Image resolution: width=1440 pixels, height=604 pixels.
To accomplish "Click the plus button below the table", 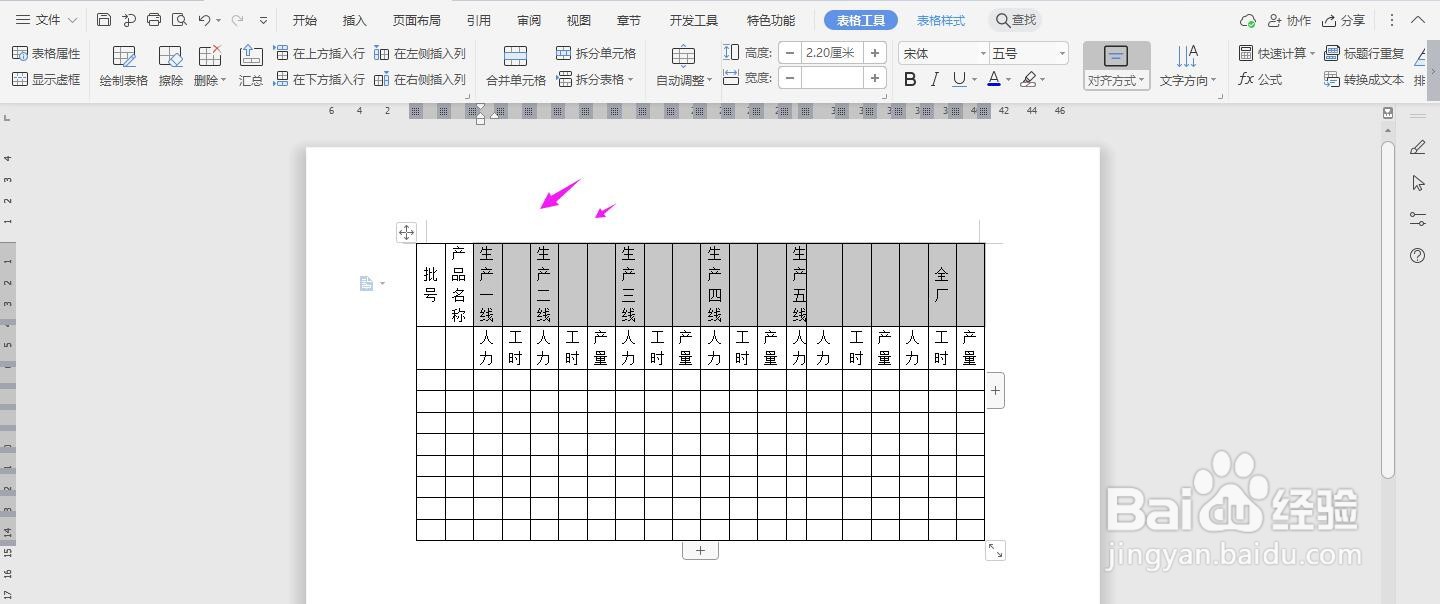I will pos(700,549).
